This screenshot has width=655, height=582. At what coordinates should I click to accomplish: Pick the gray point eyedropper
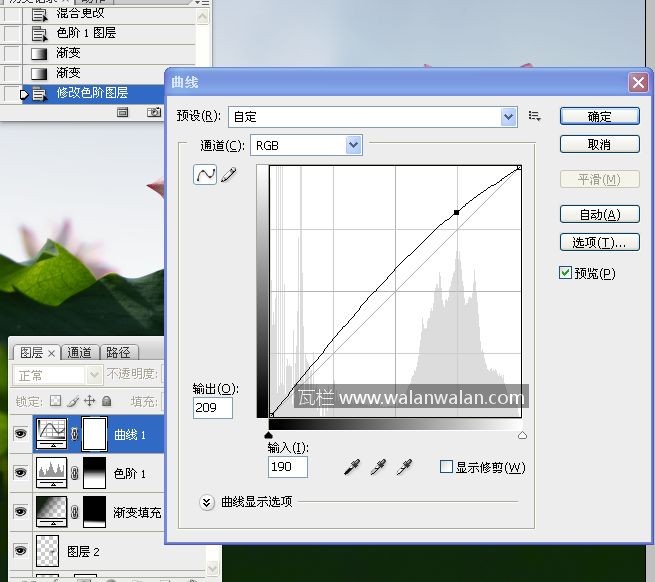tap(378, 467)
